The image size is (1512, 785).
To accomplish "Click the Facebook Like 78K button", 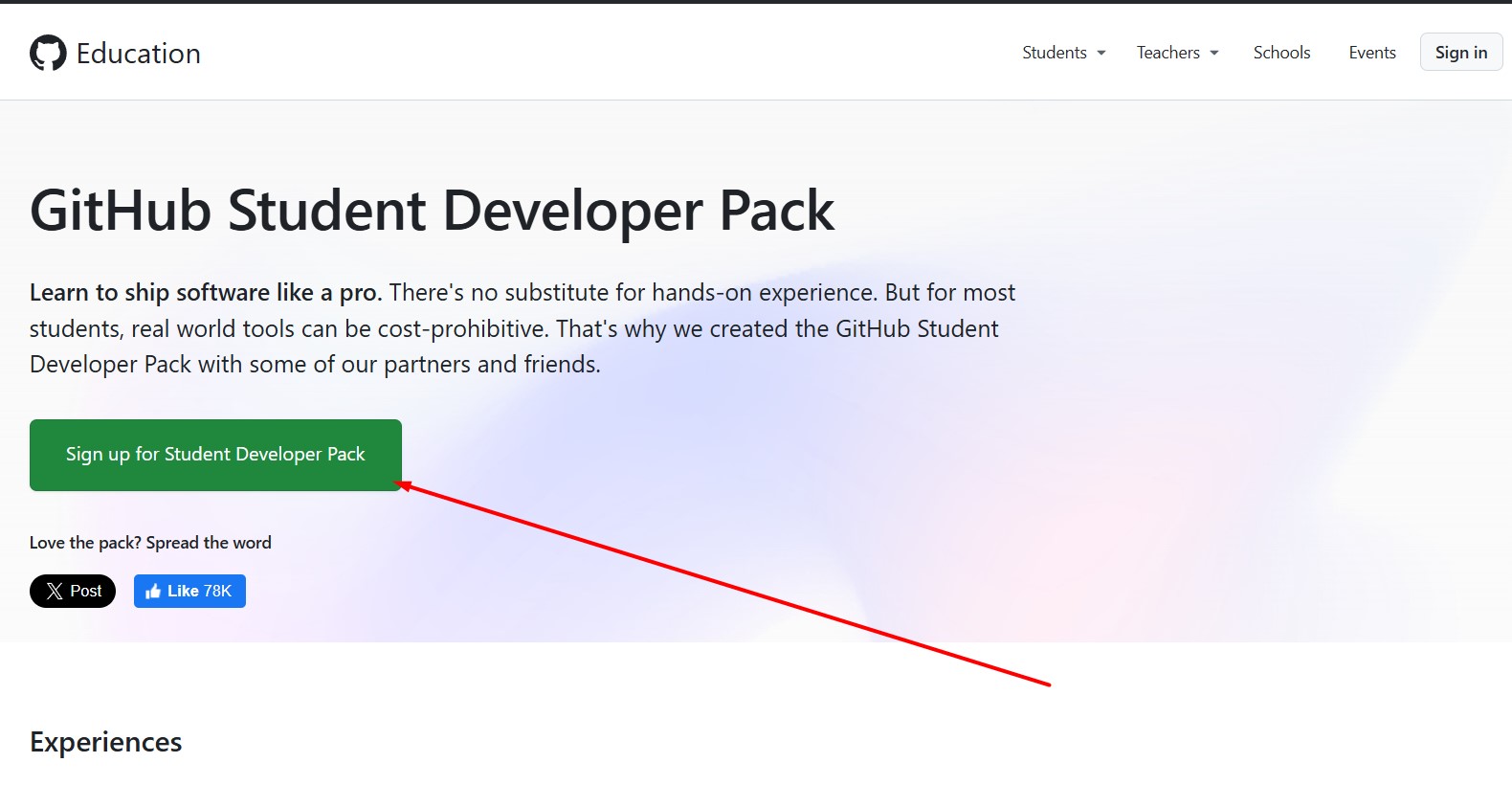I will pyautogui.click(x=189, y=591).
